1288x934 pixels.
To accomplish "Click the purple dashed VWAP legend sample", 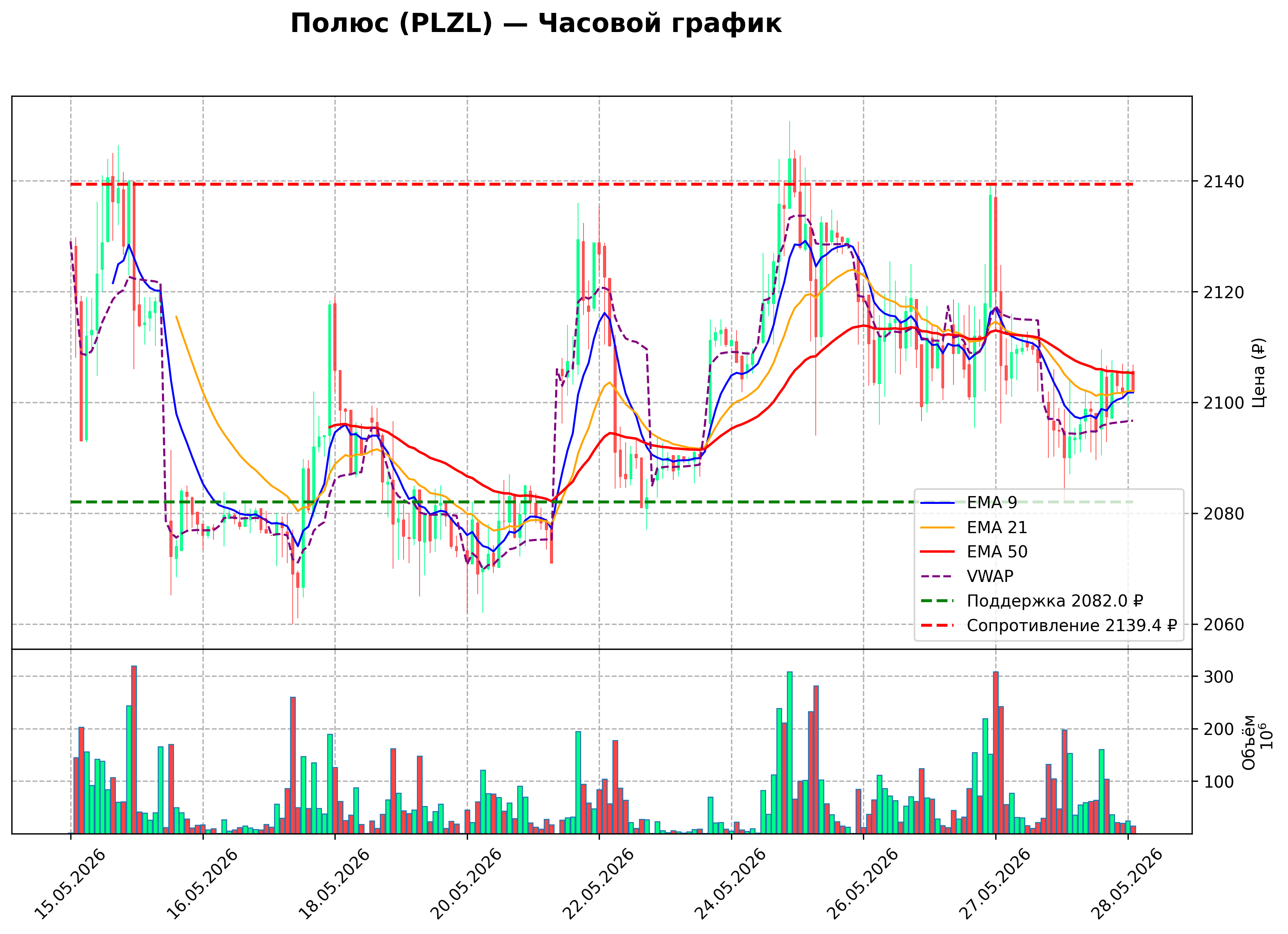I will [938, 576].
